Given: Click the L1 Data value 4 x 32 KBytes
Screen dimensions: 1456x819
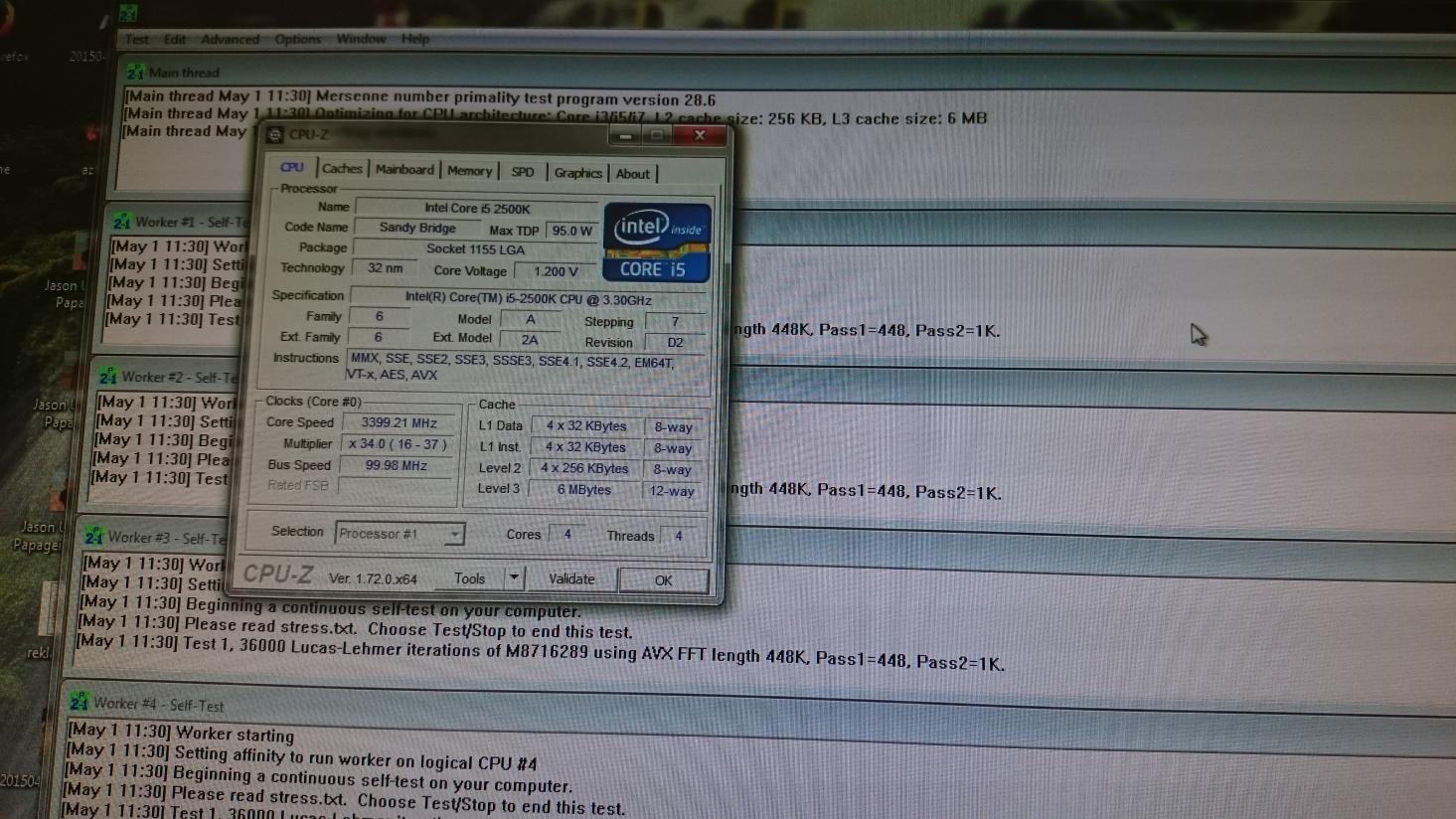Looking at the screenshot, I should pyautogui.click(x=586, y=426).
